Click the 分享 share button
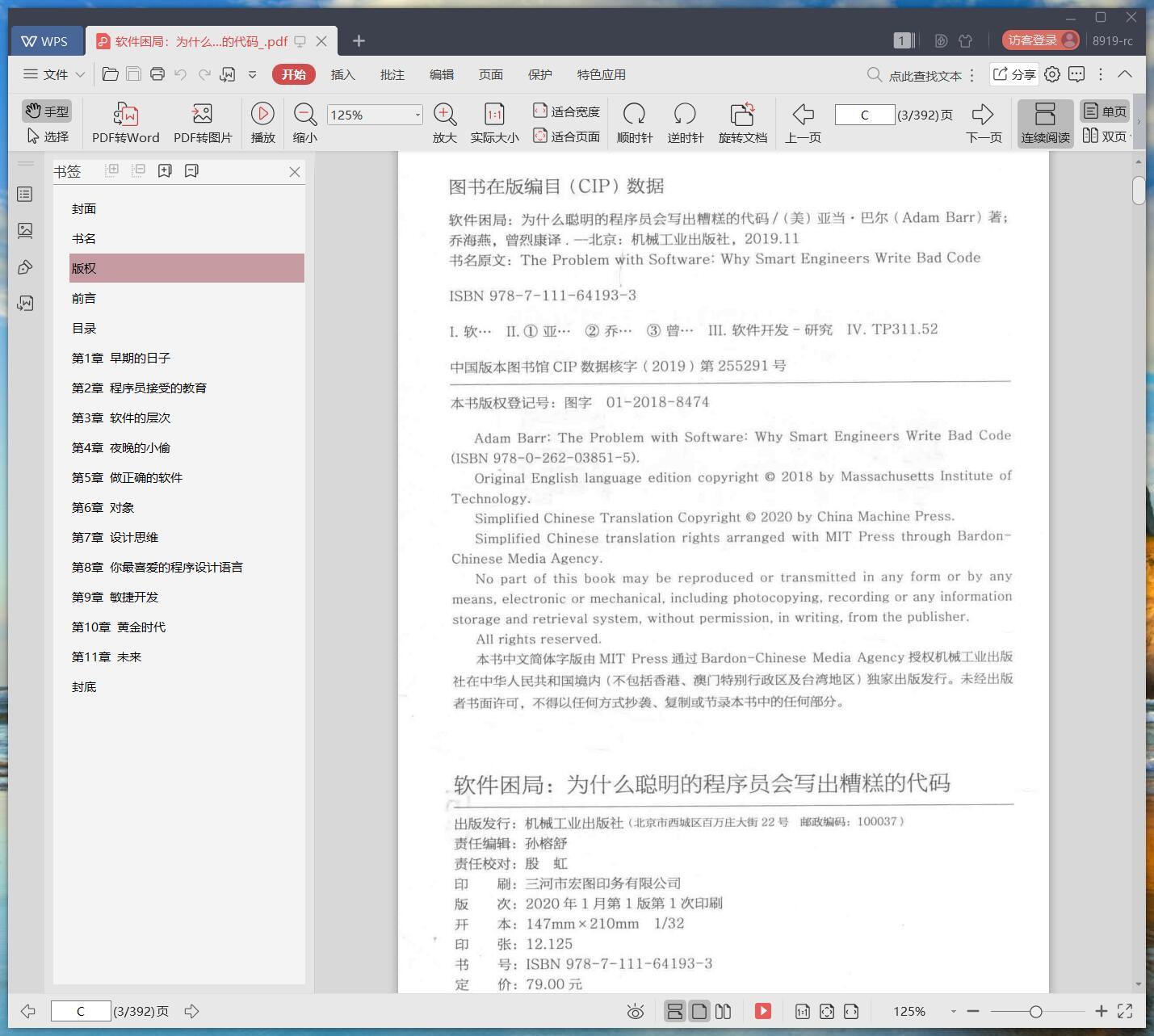 tap(1013, 74)
